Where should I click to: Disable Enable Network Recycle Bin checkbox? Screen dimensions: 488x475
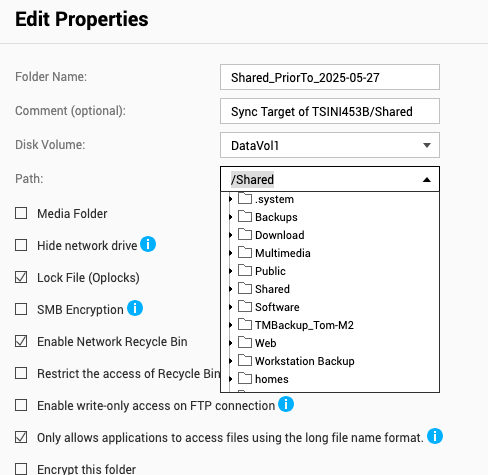point(21,341)
